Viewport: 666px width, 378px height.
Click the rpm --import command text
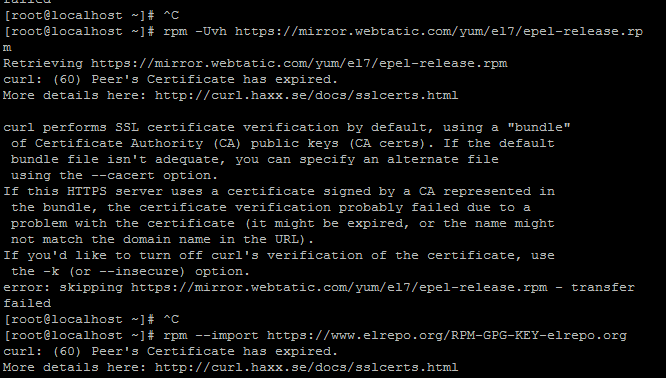click(211, 336)
